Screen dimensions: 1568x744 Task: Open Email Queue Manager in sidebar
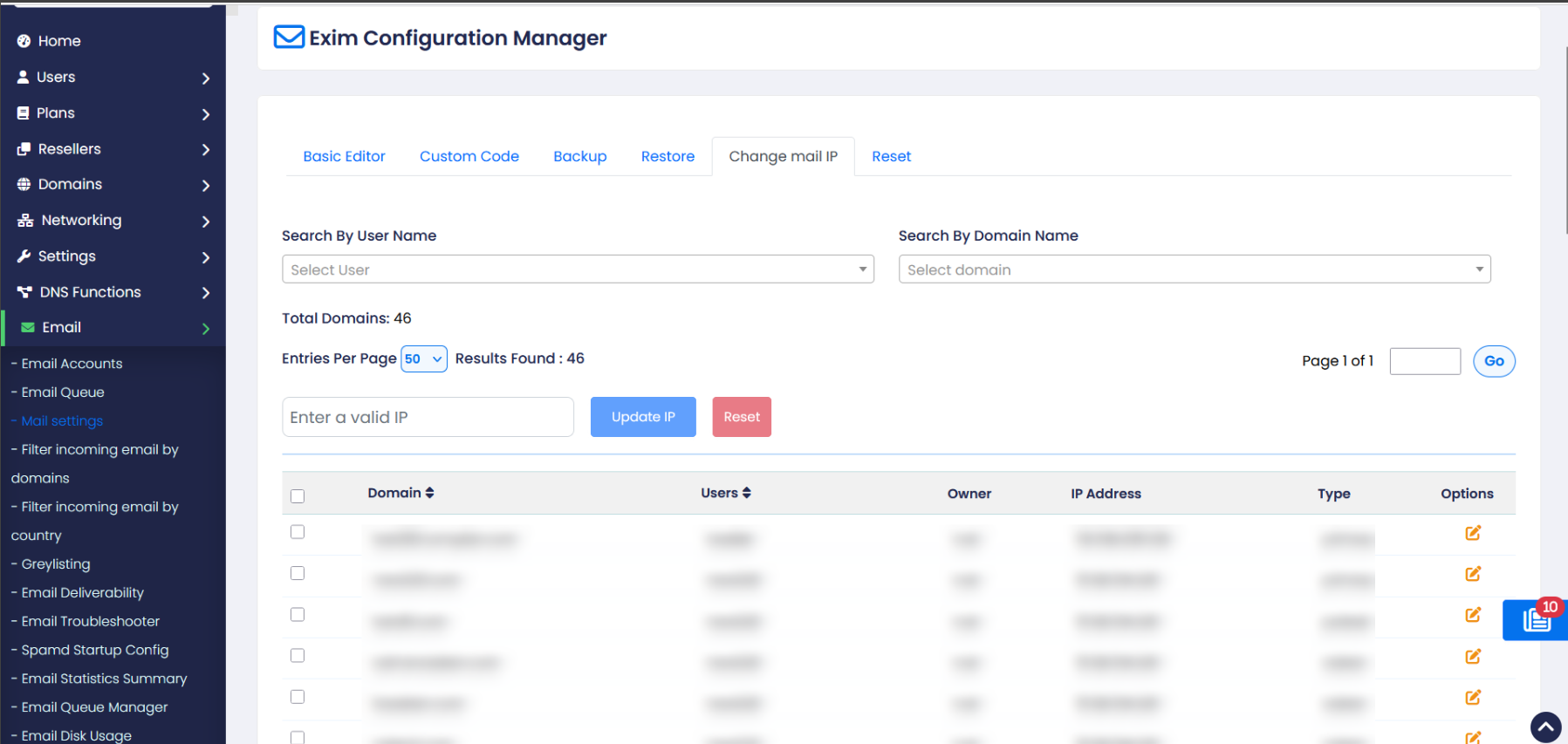tap(94, 707)
